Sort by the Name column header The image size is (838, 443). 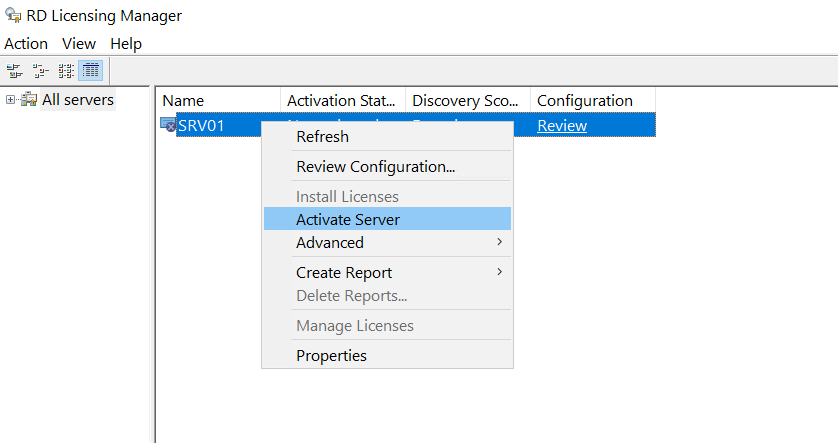(x=219, y=100)
